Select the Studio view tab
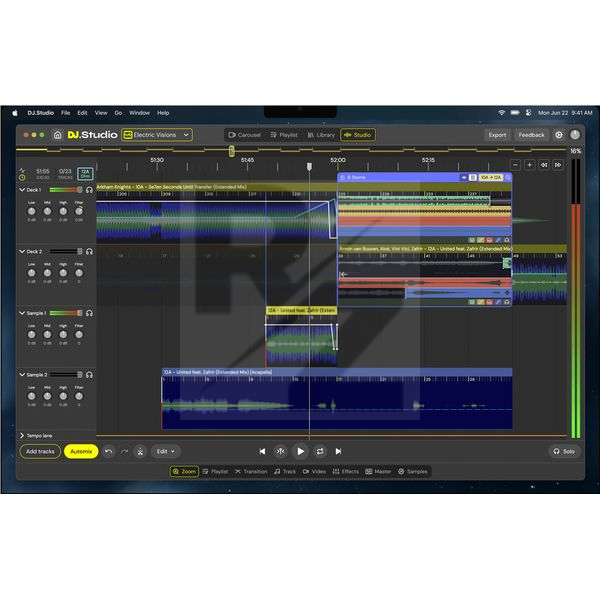Viewport: 600px width, 600px height. click(358, 135)
